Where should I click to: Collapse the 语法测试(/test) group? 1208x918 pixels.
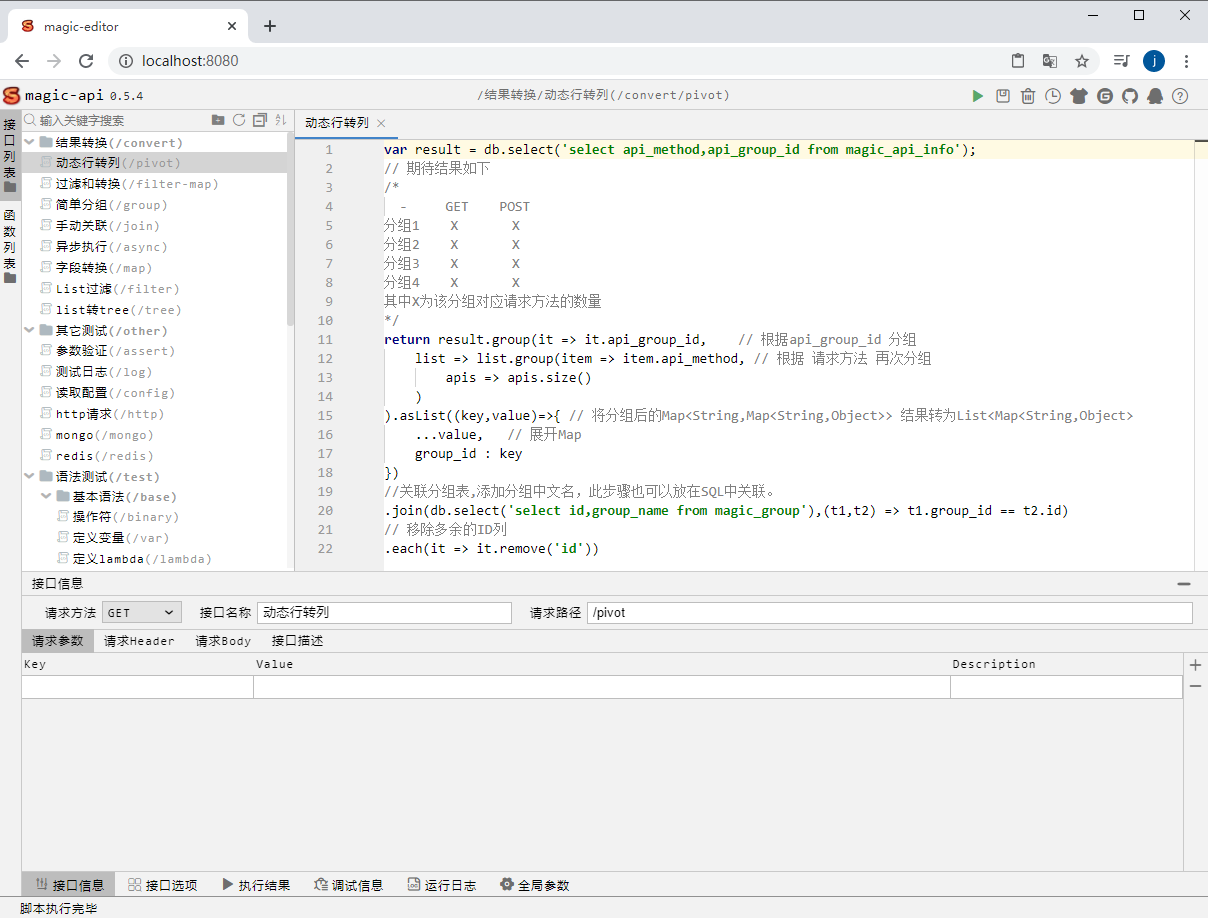click(30, 476)
